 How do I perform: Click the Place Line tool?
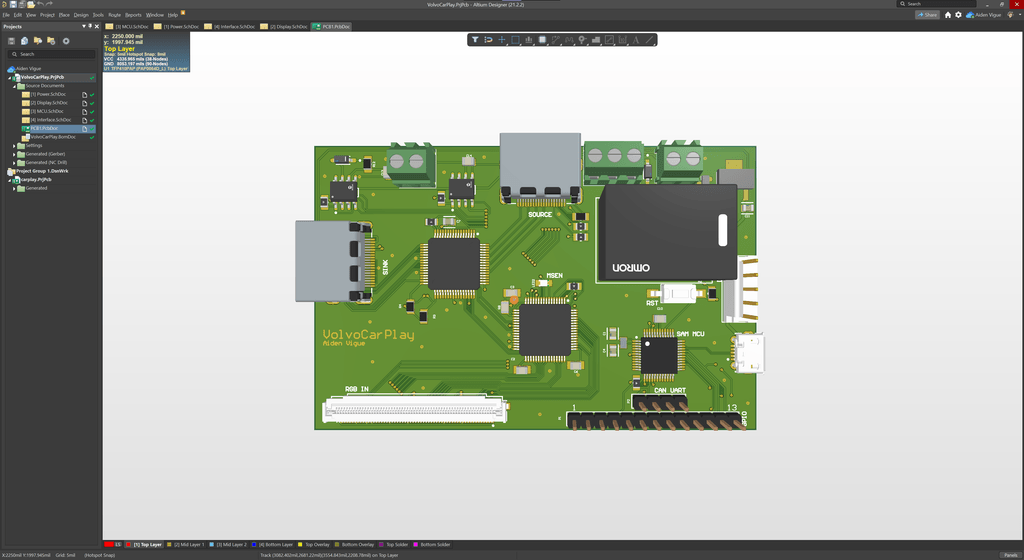(x=649, y=40)
